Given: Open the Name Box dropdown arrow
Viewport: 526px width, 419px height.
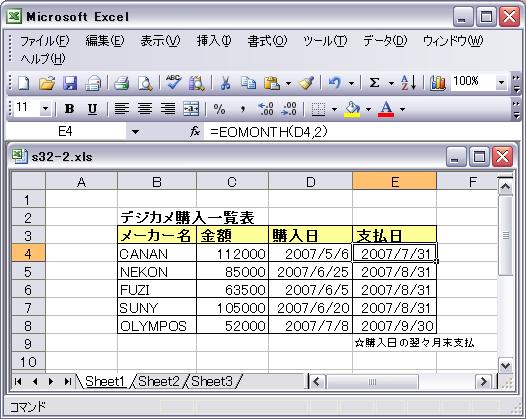Looking at the screenshot, I should [136, 132].
